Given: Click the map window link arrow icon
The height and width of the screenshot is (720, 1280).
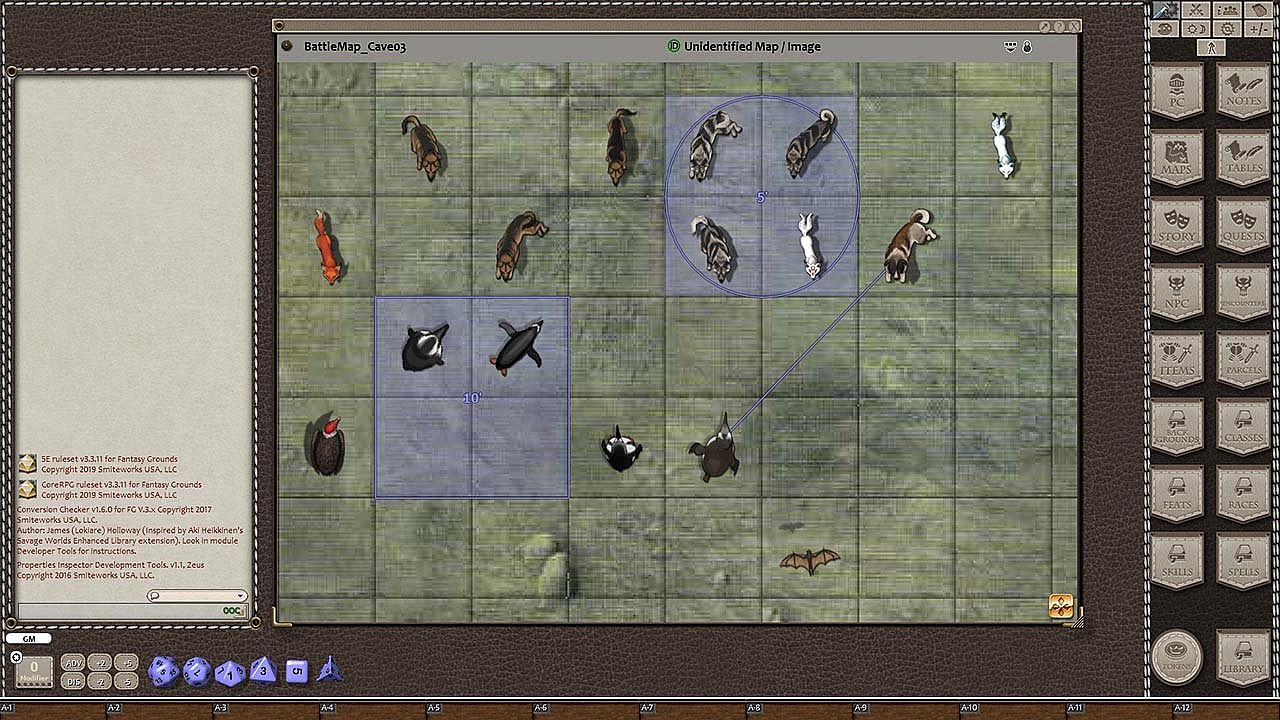Looking at the screenshot, I should click(x=1045, y=27).
